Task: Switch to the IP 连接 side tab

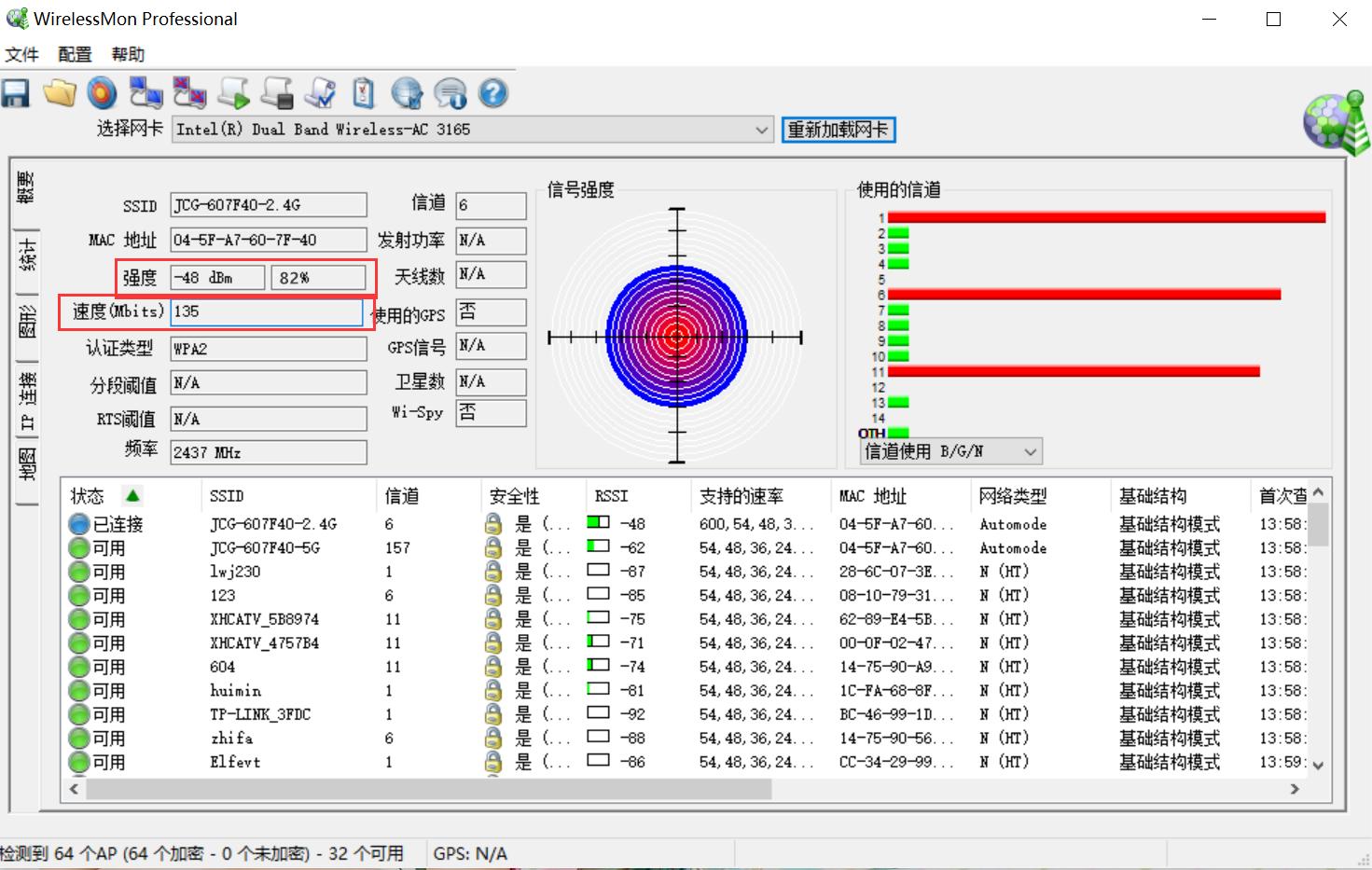Action: pos(27,400)
